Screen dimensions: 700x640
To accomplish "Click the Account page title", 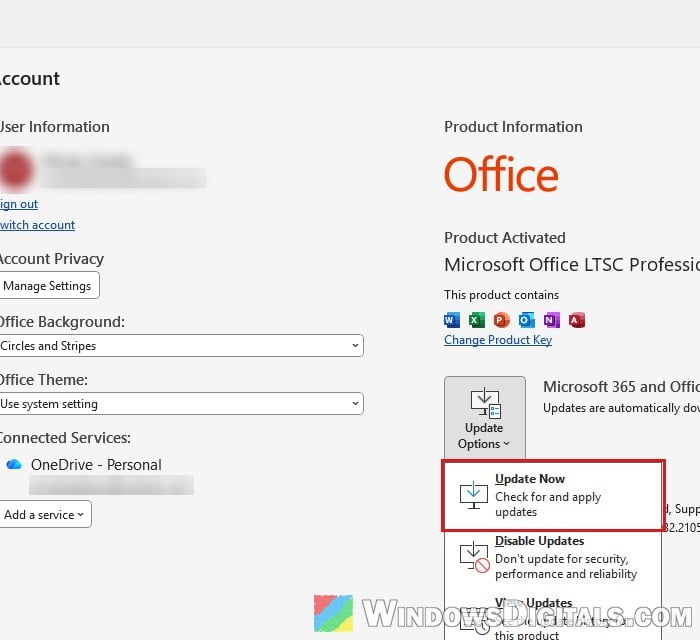I will (x=29, y=79).
